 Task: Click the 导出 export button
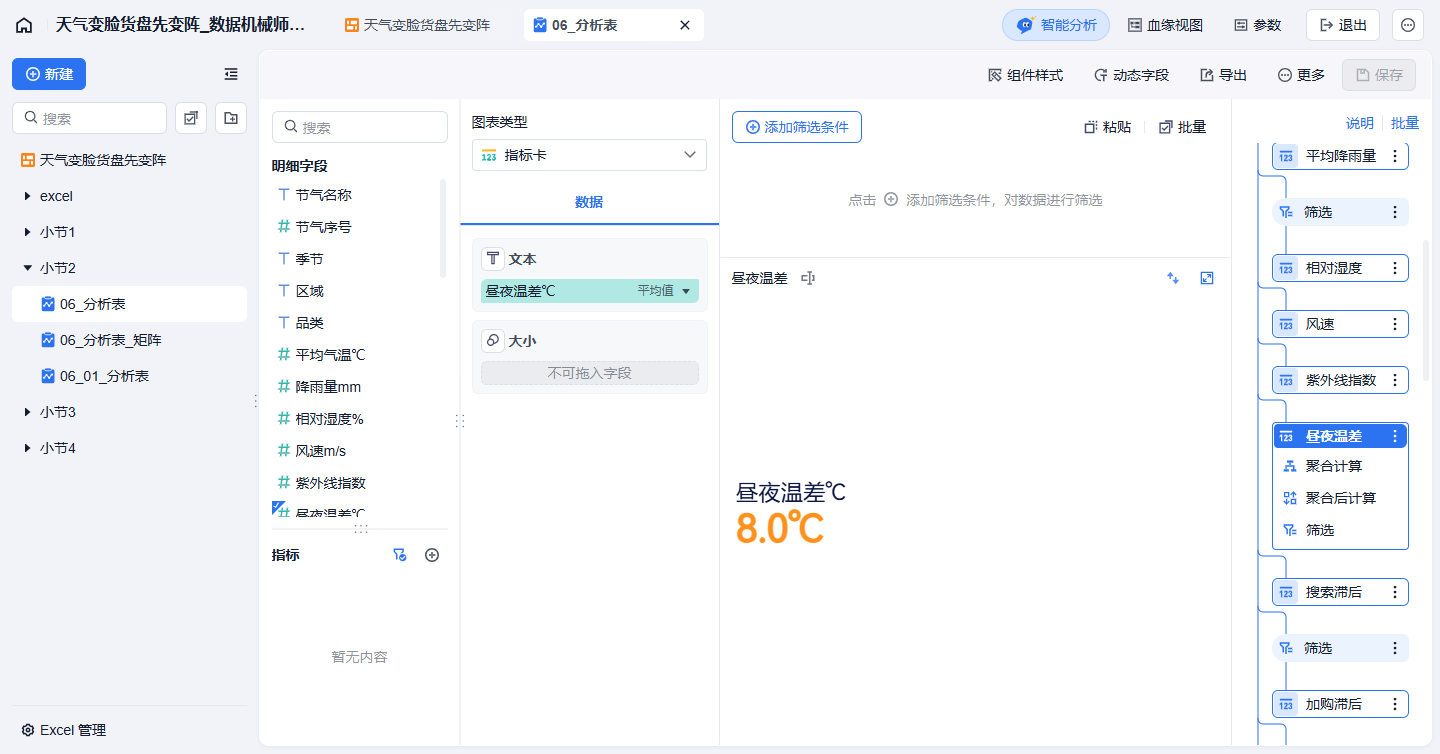(1223, 75)
